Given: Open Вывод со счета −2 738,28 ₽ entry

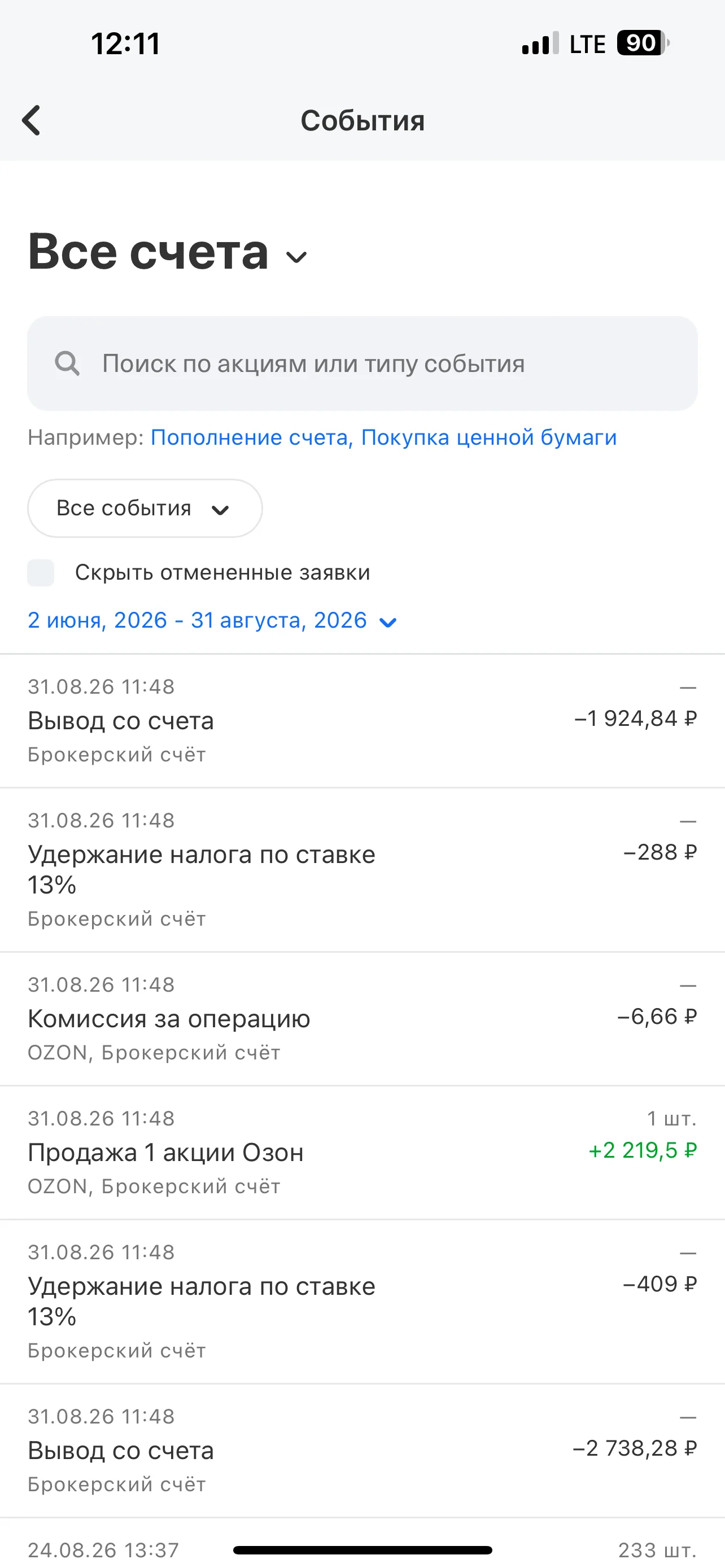Looking at the screenshot, I should (x=362, y=1451).
